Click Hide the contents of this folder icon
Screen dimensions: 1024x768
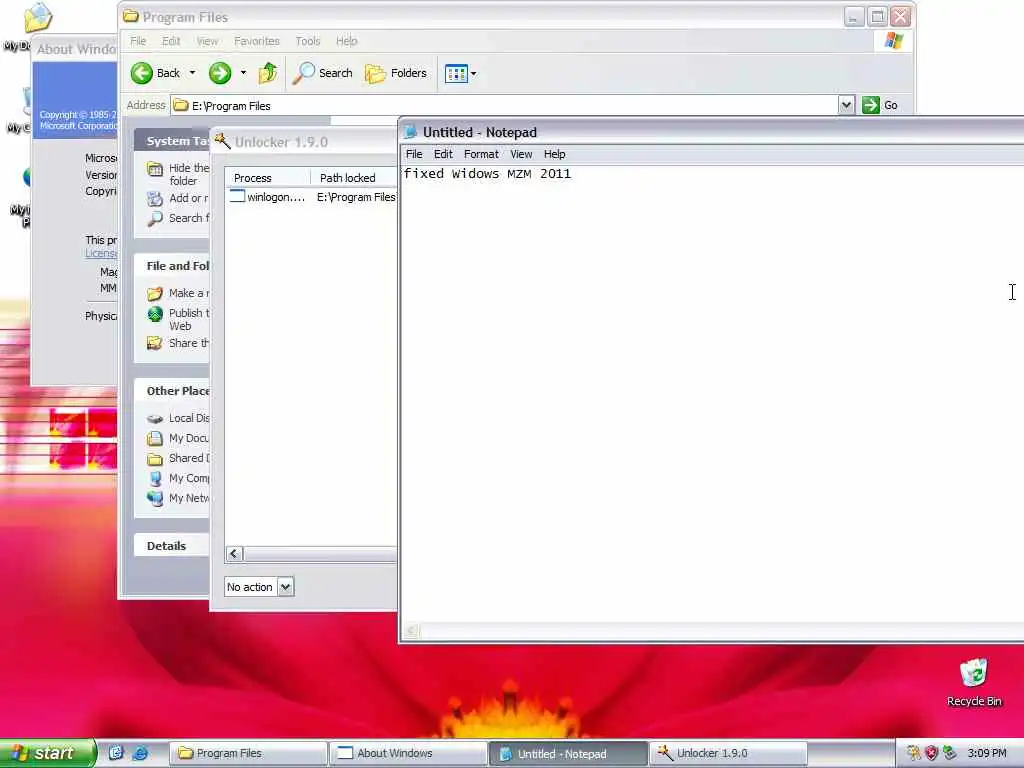[155, 170]
